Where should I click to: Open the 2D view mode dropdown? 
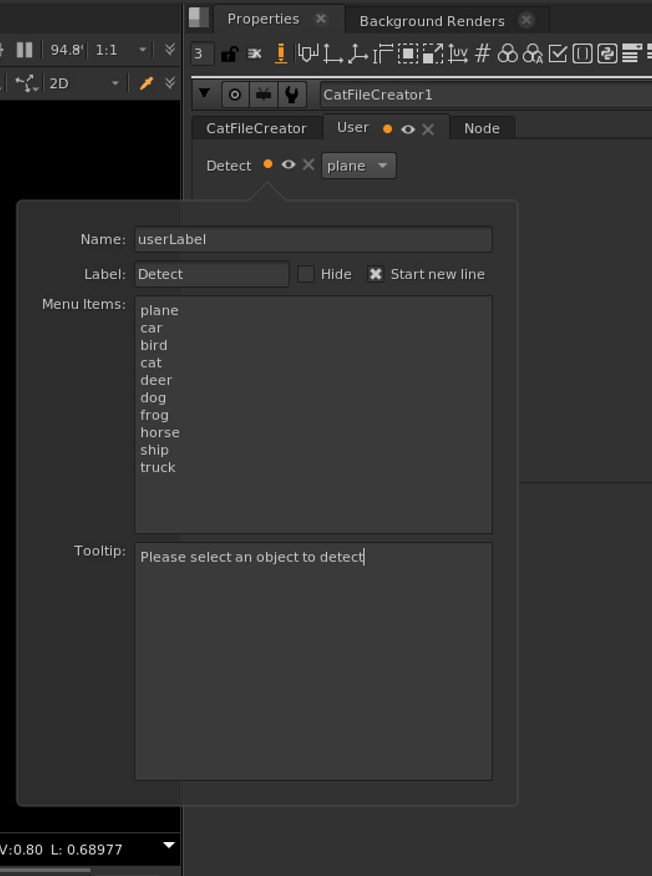pyautogui.click(x=84, y=83)
